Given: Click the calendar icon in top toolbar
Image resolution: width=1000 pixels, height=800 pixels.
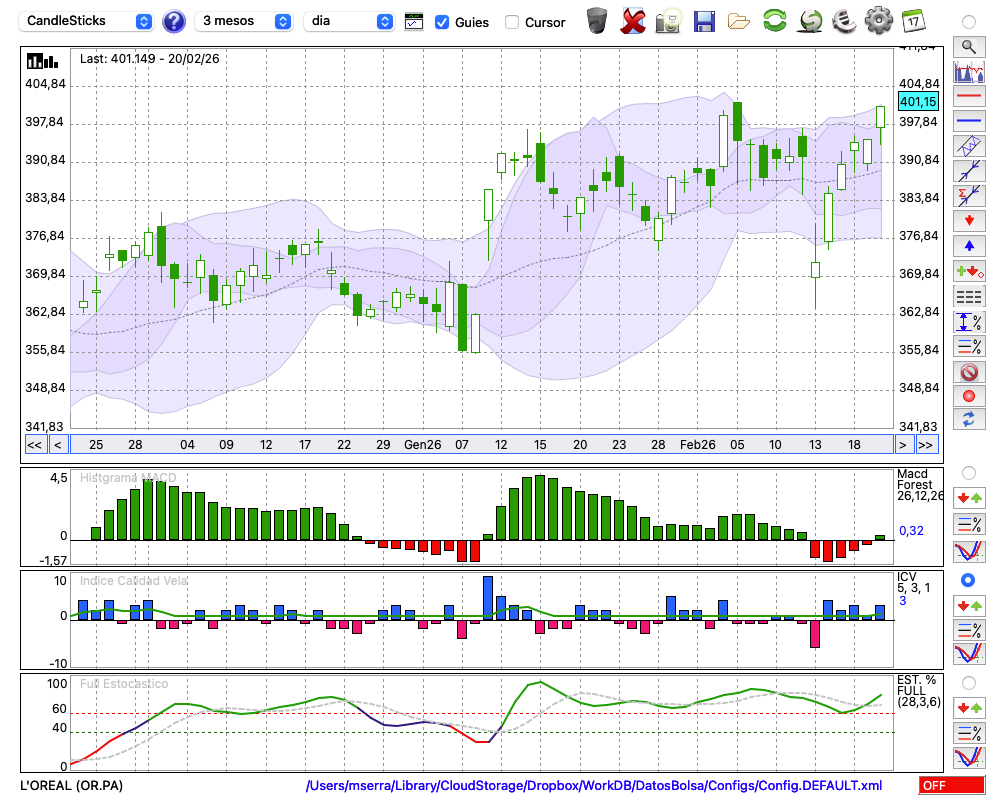Looking at the screenshot, I should [913, 21].
